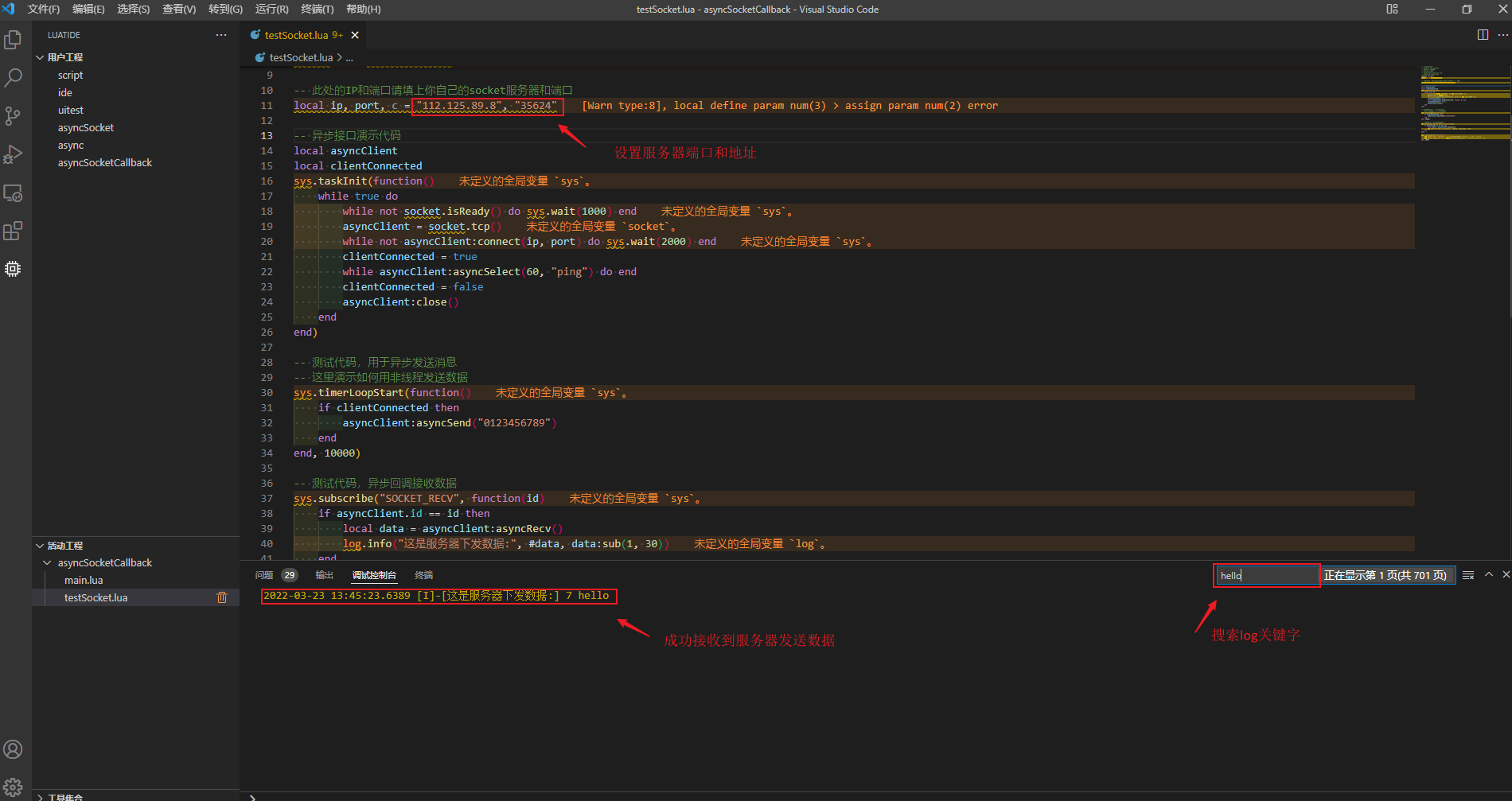Select the asyncSocket project item

86,127
